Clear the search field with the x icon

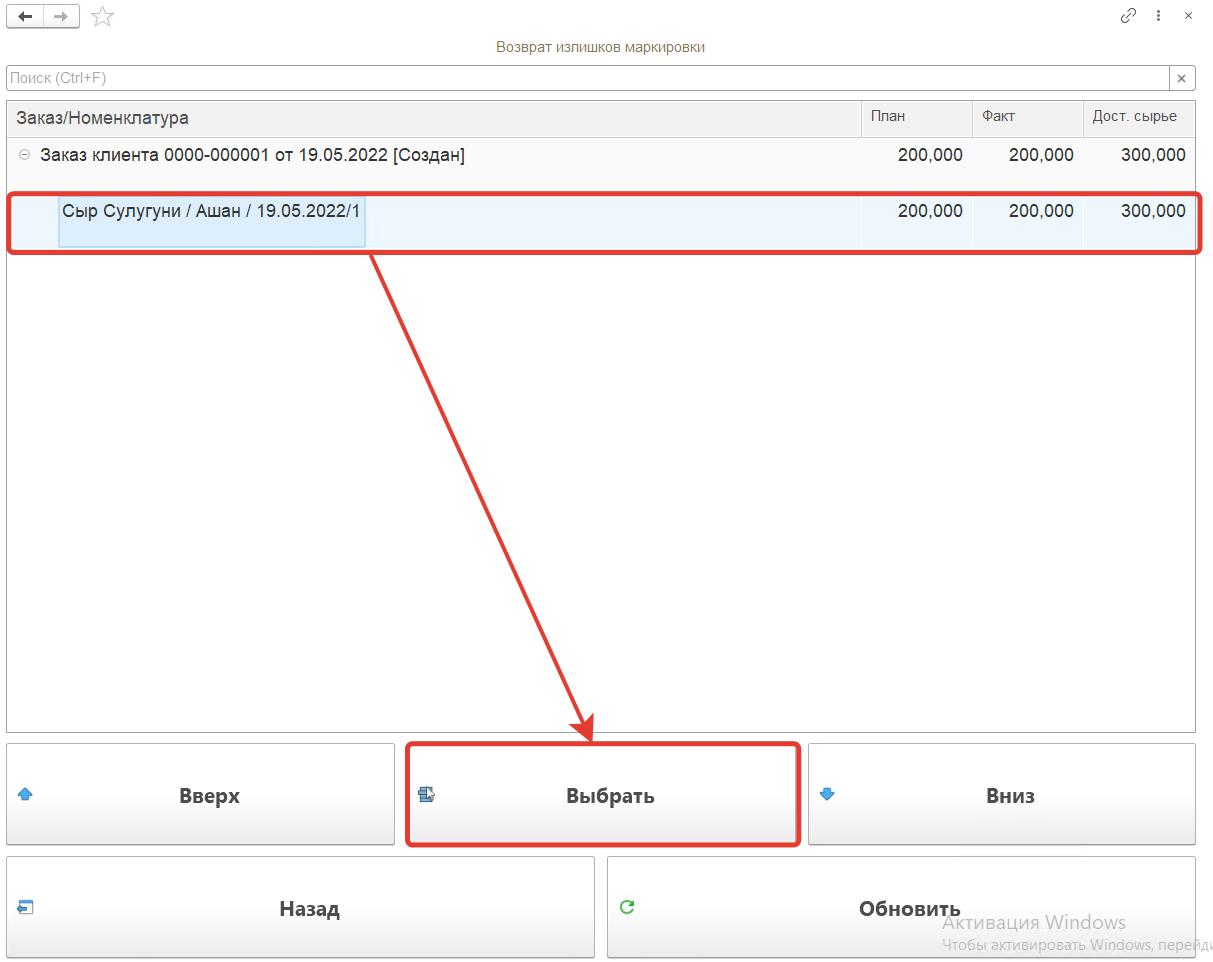click(1181, 78)
